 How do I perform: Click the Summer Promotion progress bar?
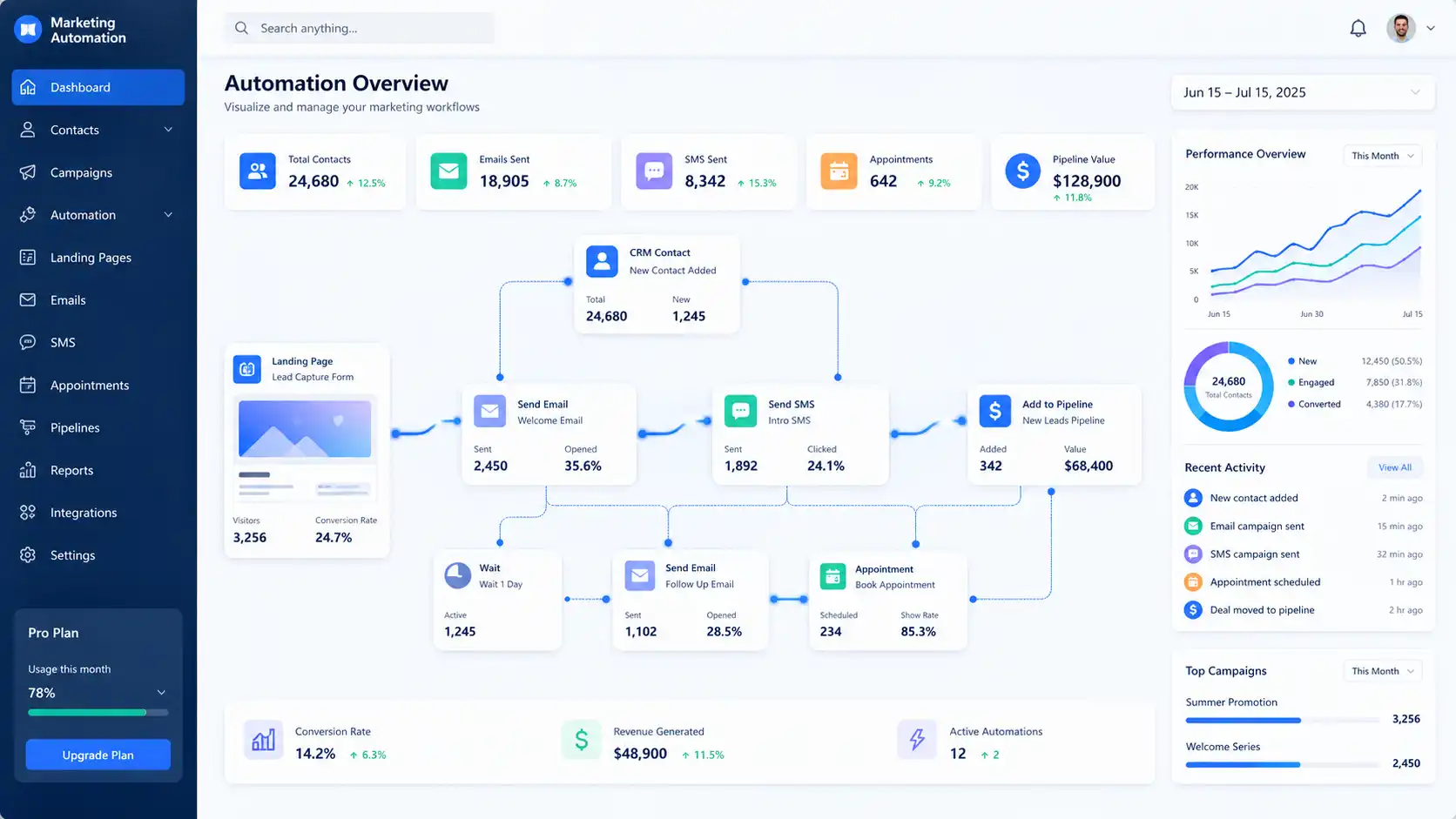tap(1282, 721)
